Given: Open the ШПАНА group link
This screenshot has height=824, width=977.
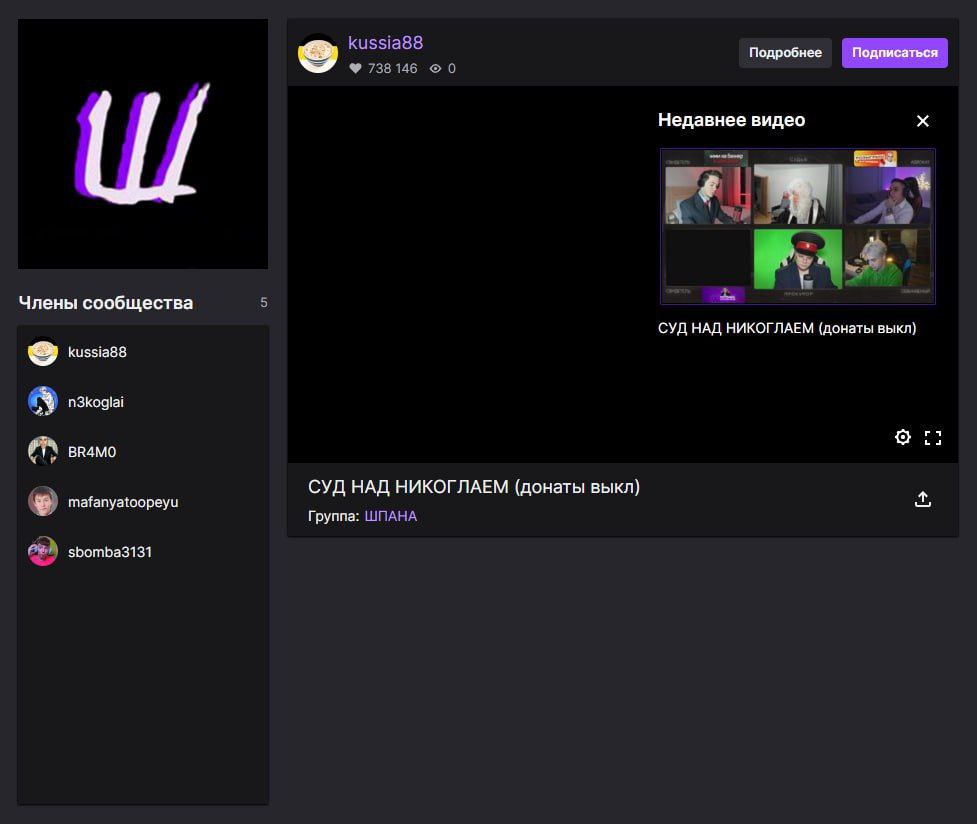Looking at the screenshot, I should (x=390, y=516).
